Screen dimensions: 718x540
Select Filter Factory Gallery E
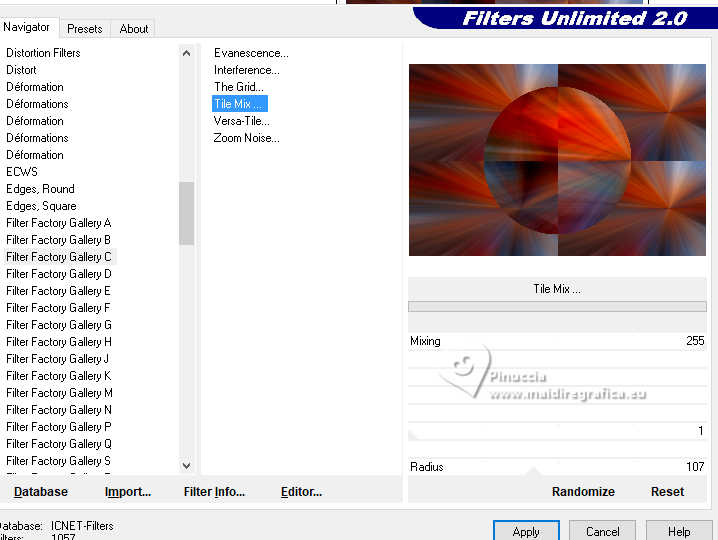tap(58, 291)
